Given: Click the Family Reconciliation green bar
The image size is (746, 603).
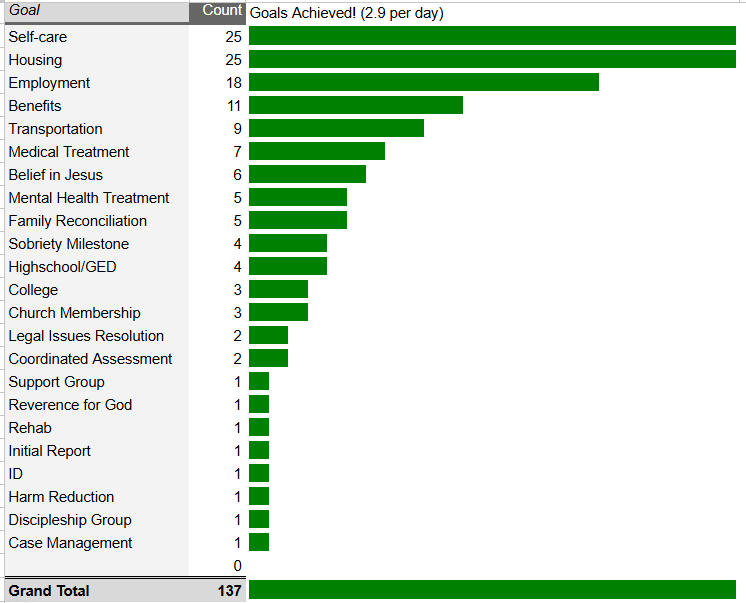Looking at the screenshot, I should 298,220.
